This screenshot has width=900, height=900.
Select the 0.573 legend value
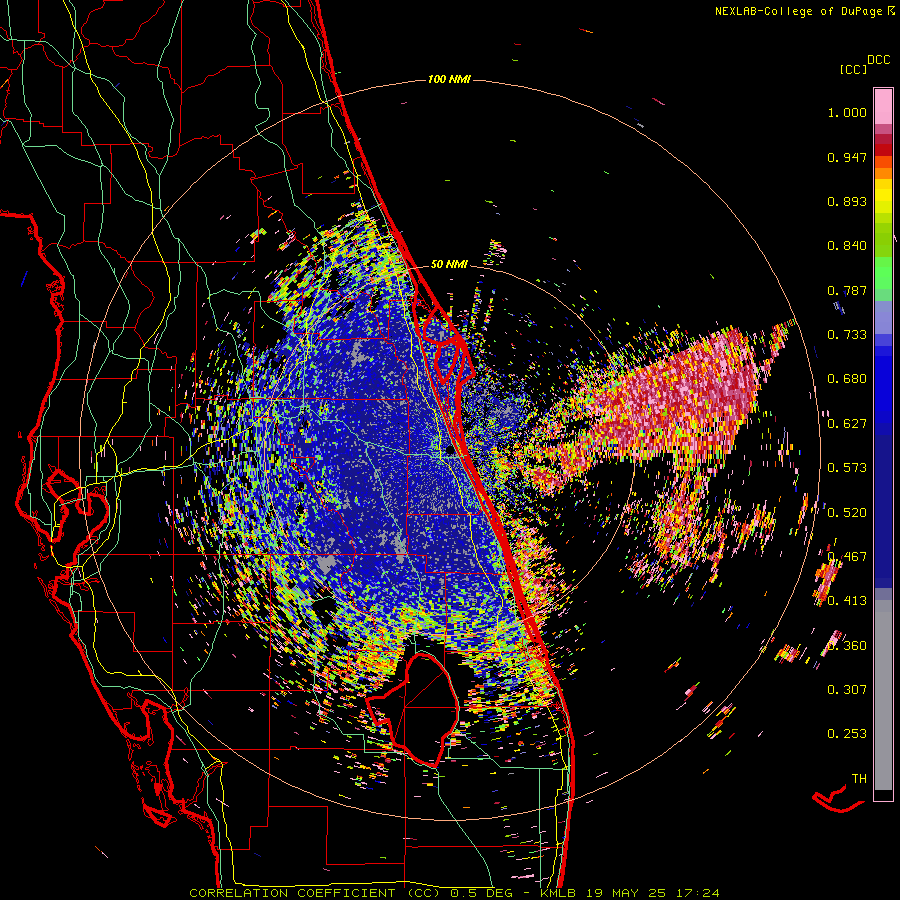[x=847, y=468]
